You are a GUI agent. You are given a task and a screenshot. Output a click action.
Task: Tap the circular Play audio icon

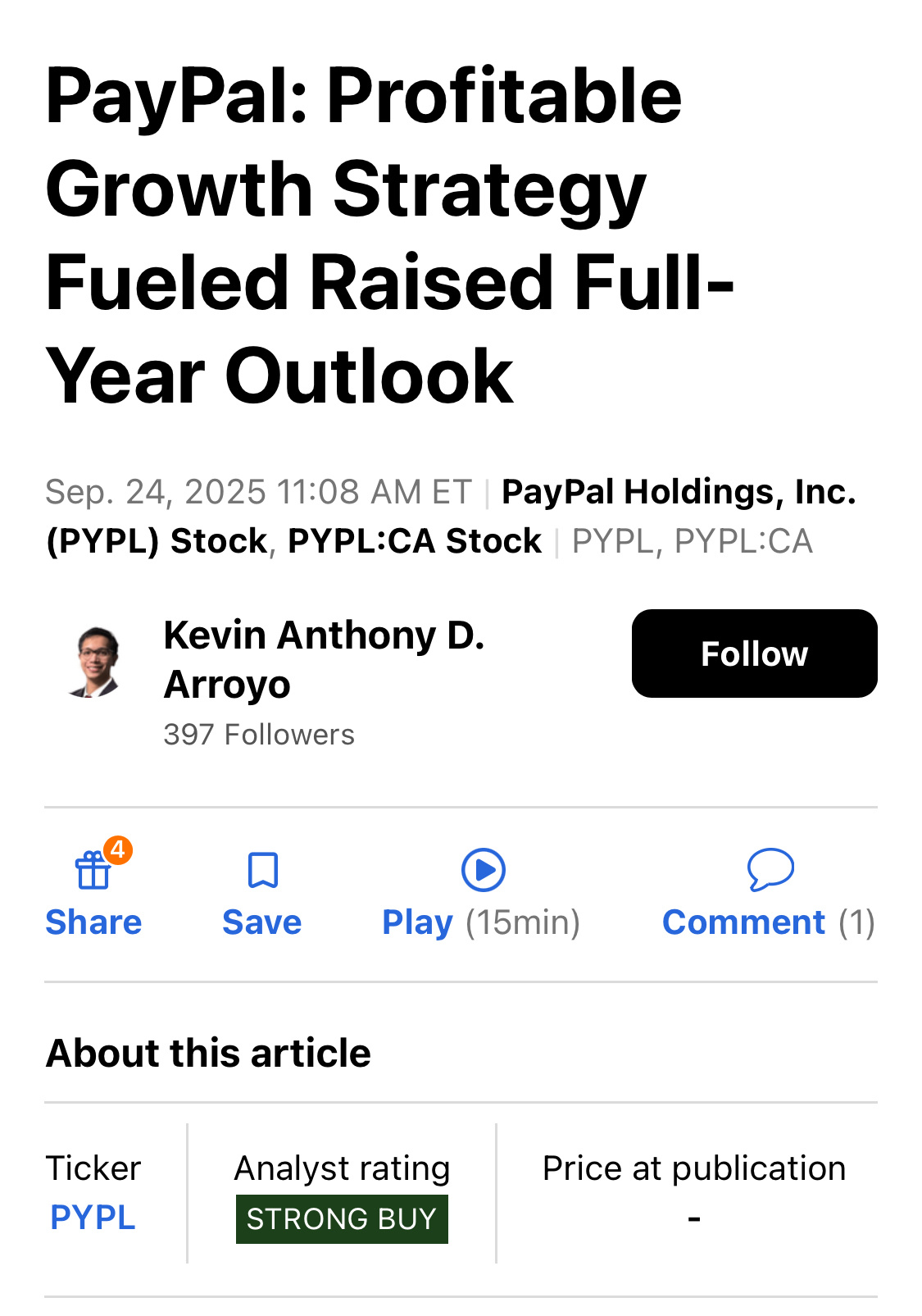483,870
